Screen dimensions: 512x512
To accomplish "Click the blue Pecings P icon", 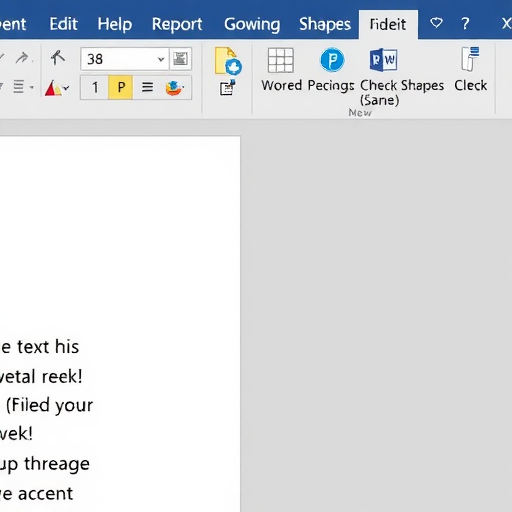I will 332,60.
